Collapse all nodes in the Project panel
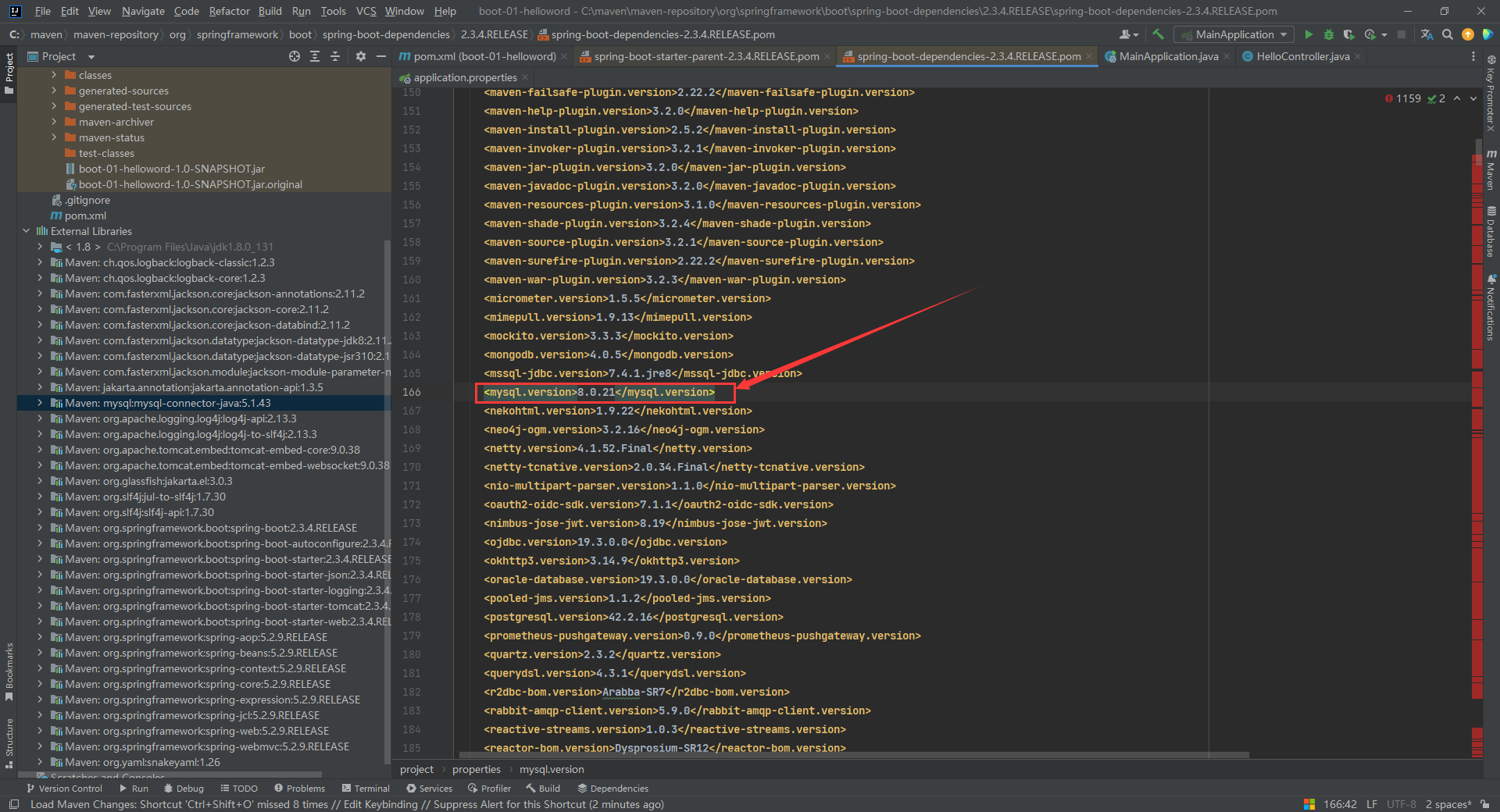 (335, 56)
